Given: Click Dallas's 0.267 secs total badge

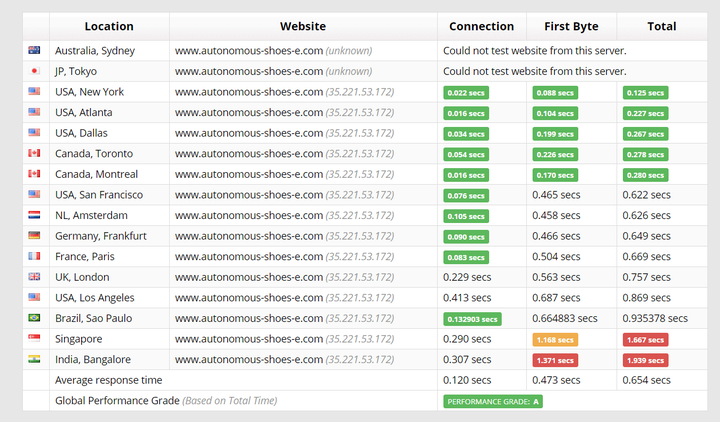Looking at the screenshot, I should 646,134.
